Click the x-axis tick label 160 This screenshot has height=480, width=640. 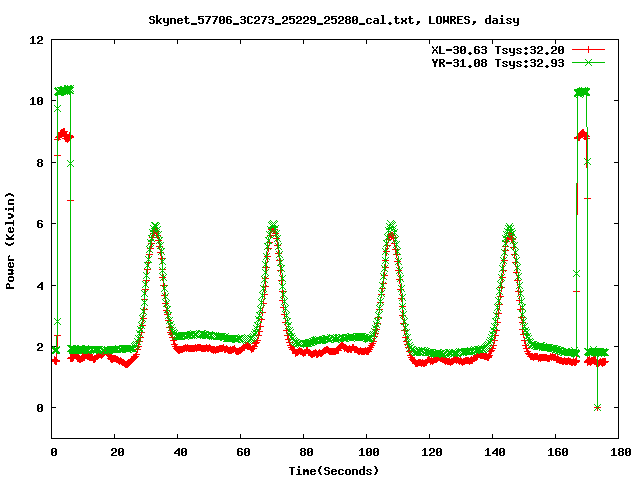tap(558, 452)
